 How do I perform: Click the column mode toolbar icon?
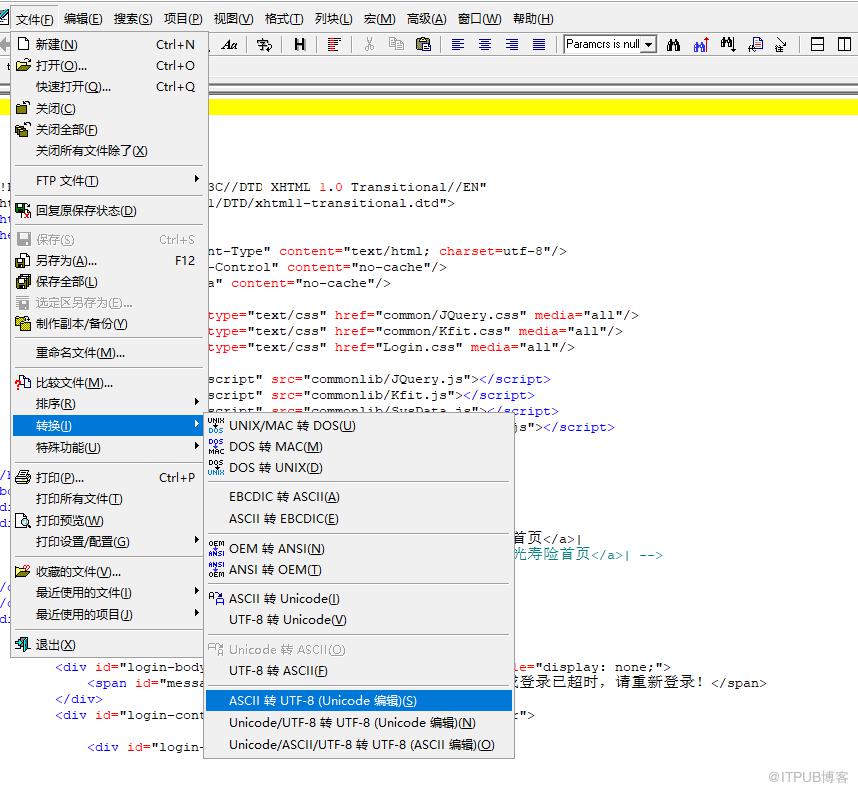(x=334, y=44)
